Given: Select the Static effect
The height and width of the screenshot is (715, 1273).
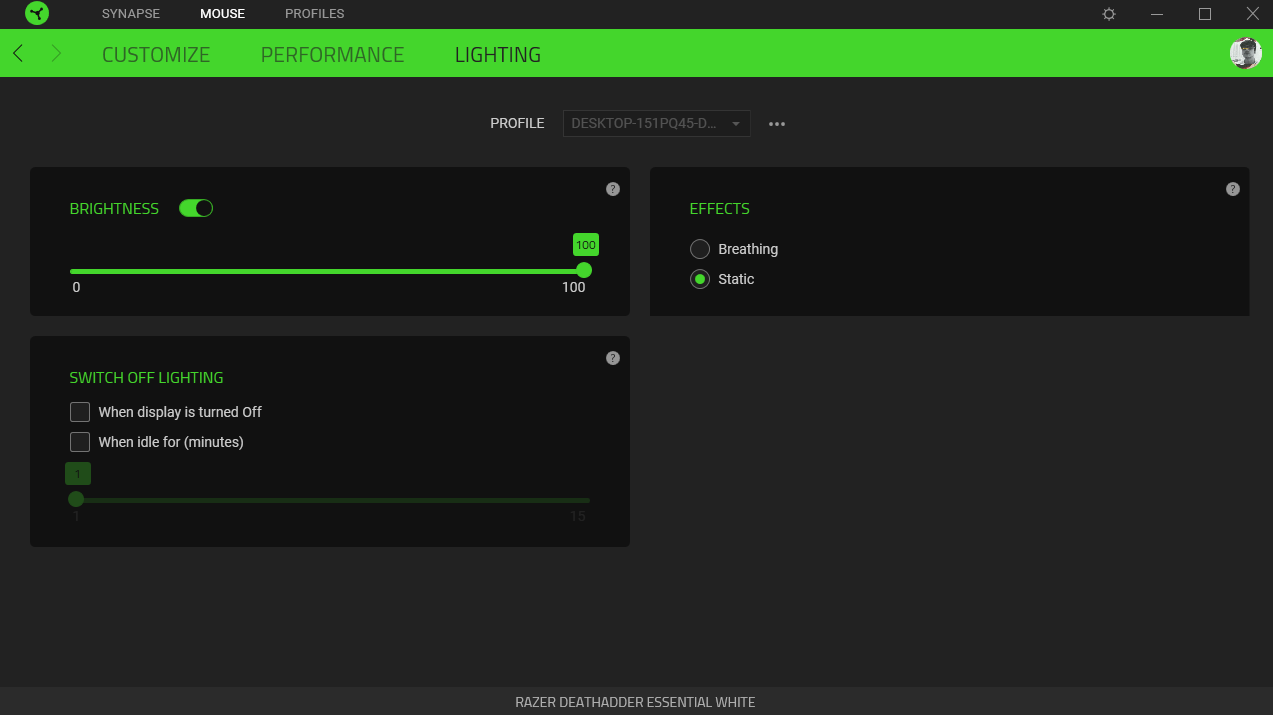Looking at the screenshot, I should click(x=700, y=279).
